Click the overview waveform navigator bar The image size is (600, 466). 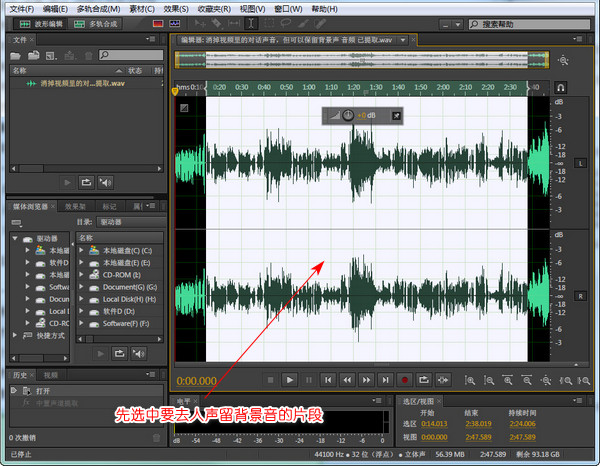[362, 60]
